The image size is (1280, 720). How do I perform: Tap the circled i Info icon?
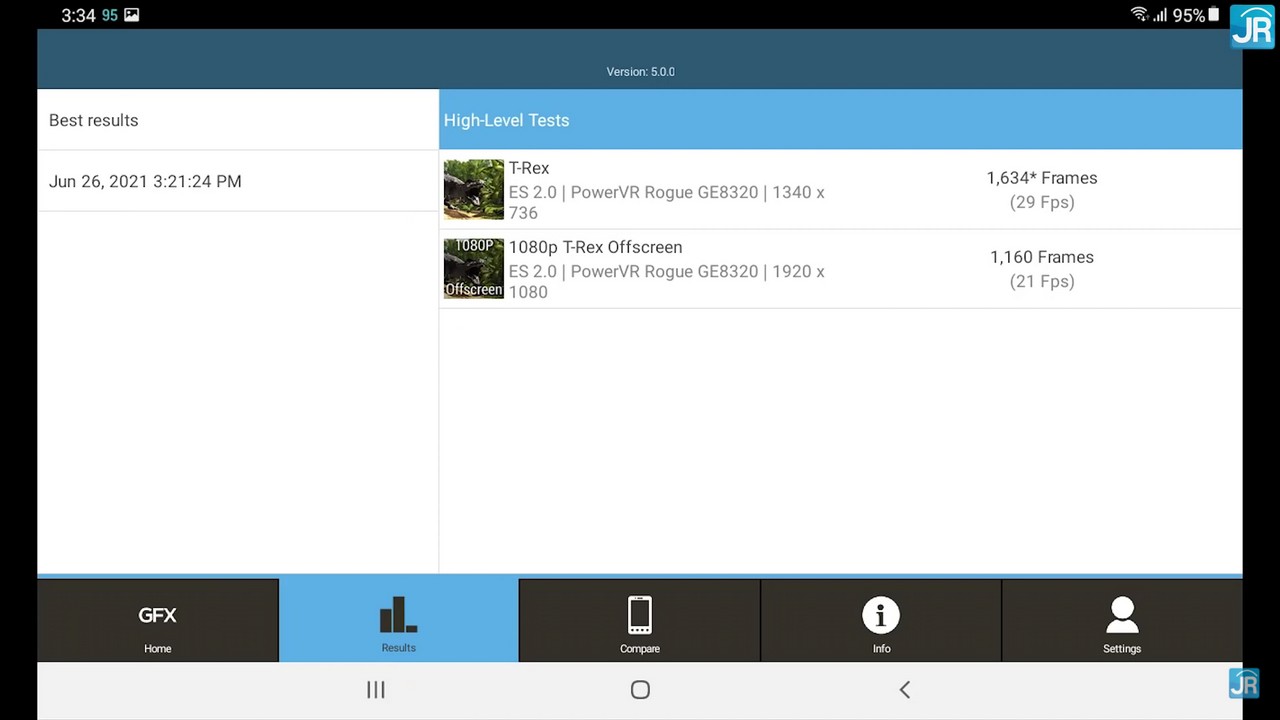(x=881, y=615)
